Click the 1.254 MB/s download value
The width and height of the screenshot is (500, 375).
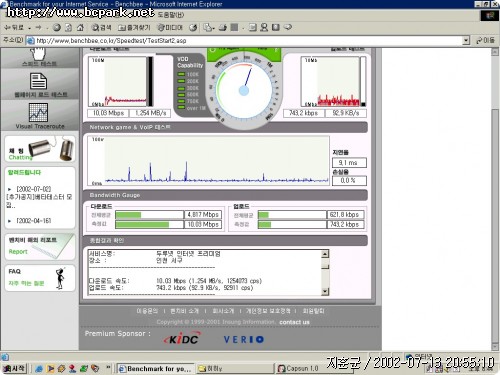tap(150, 113)
